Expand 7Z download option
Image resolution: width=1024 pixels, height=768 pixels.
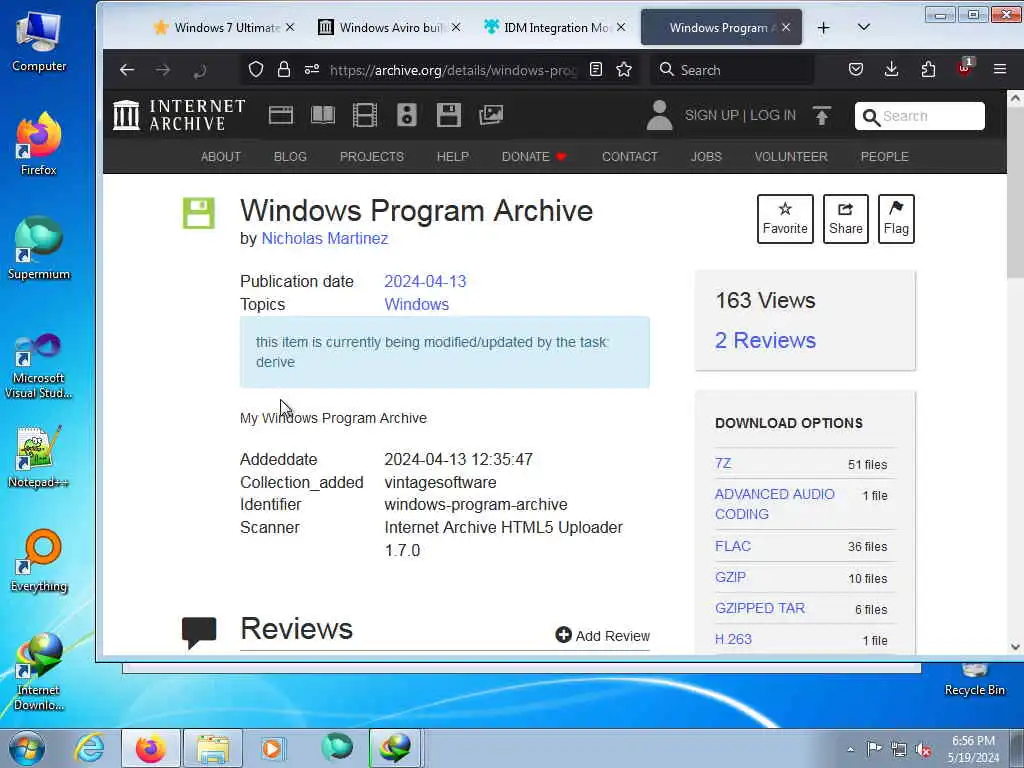(723, 463)
